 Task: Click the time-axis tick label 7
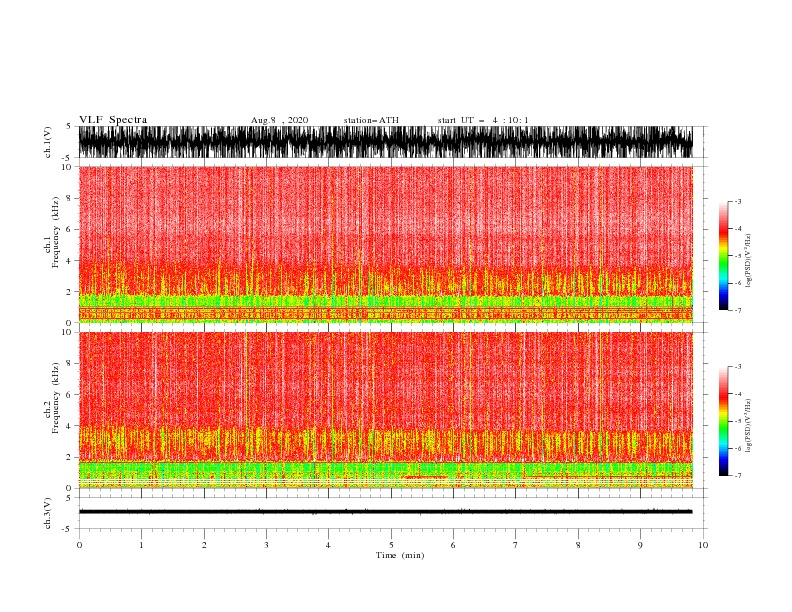516,545
